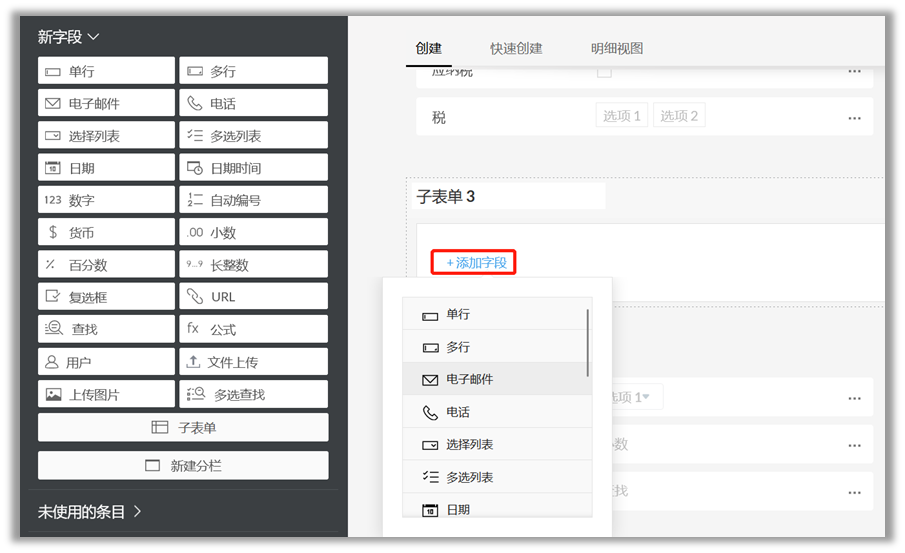Toggle the checkbox in the top field row
This screenshot has width=905, height=553.
coord(604,71)
